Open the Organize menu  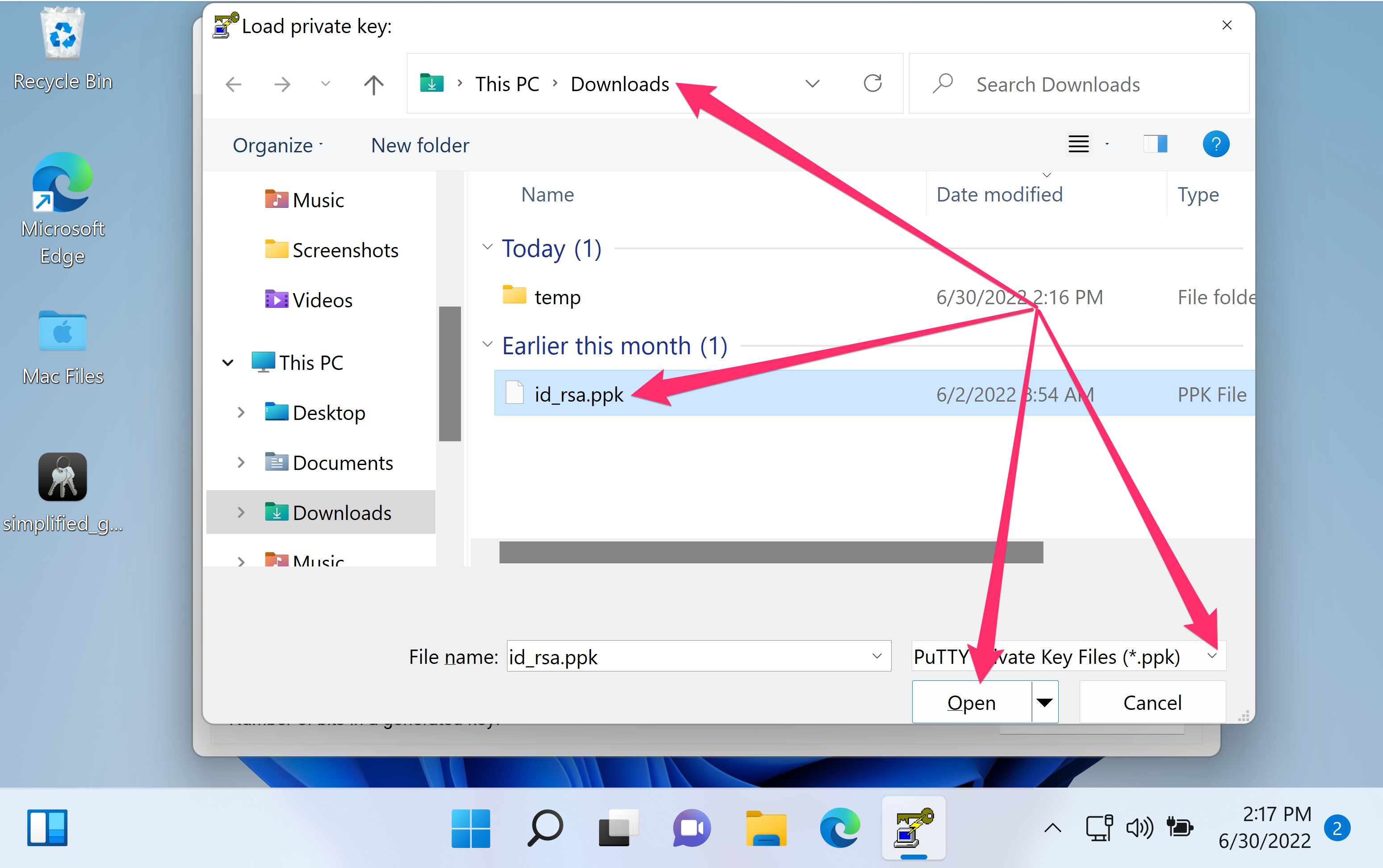tap(278, 145)
